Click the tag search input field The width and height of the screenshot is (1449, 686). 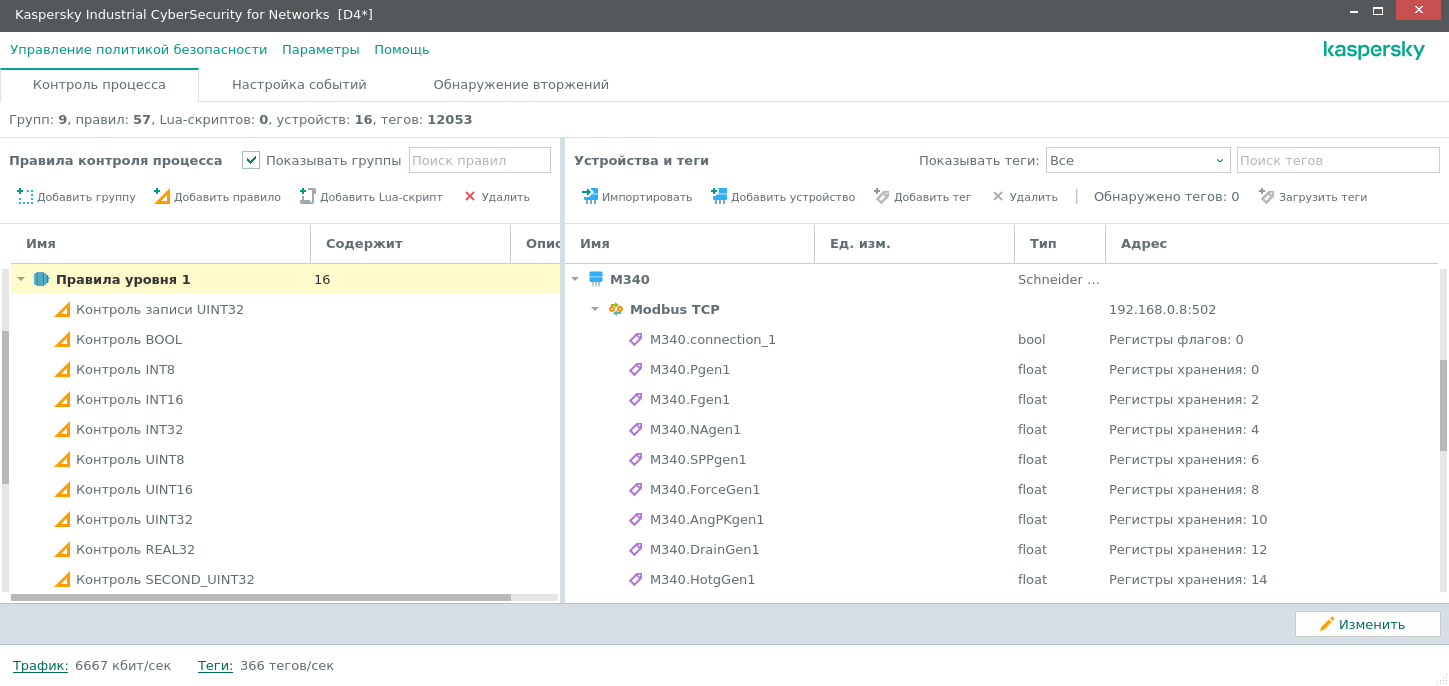[1337, 160]
